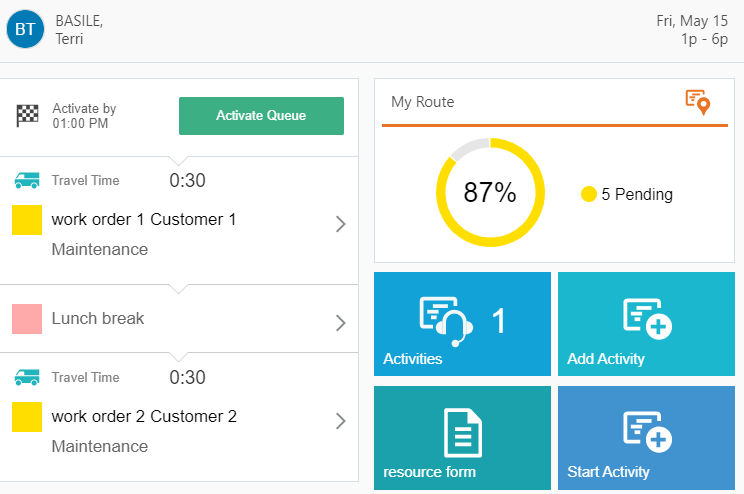
Task: Click the pink Lunch break color square
Action: (x=27, y=319)
